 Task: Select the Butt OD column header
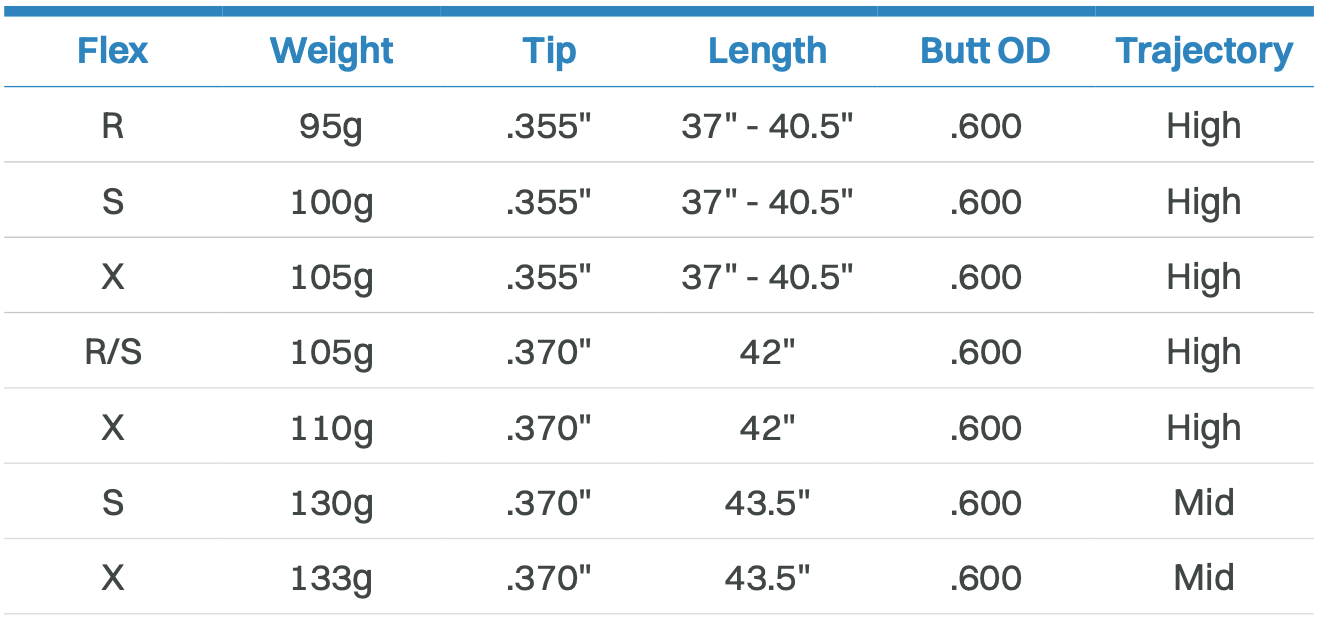[x=985, y=51]
